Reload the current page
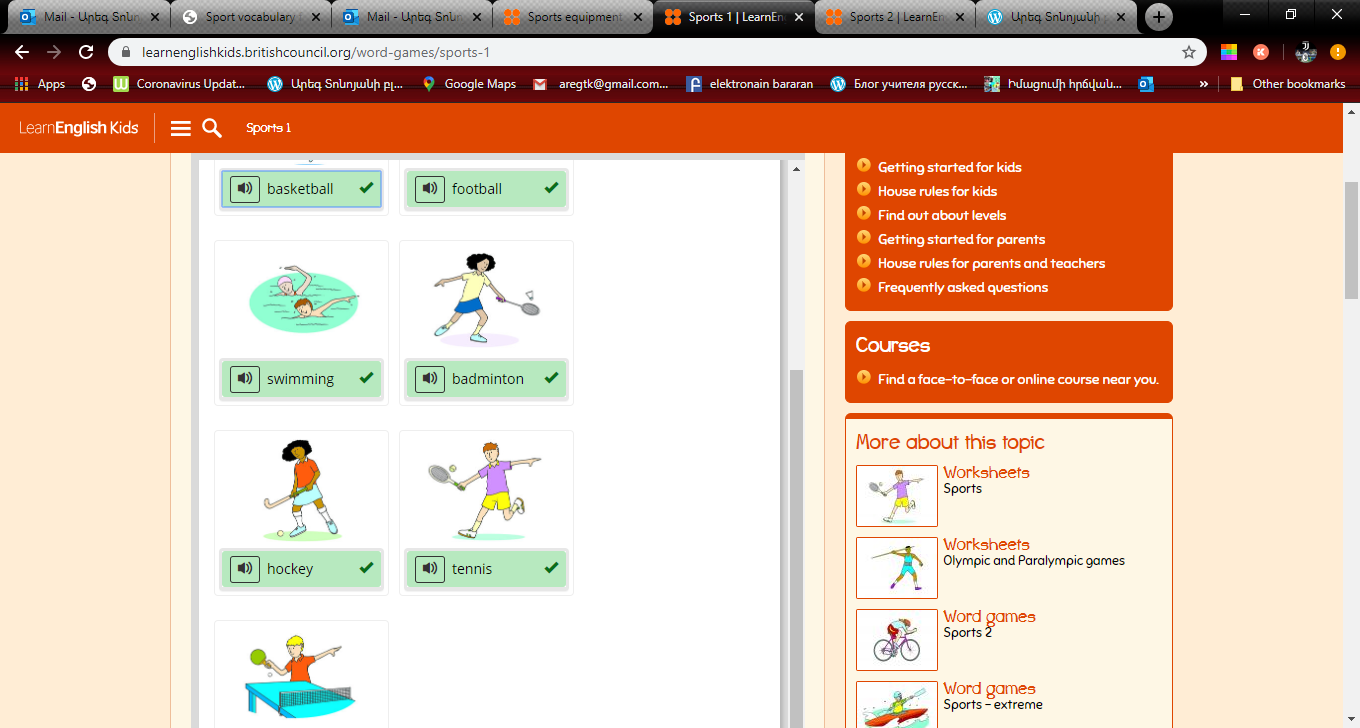The width and height of the screenshot is (1360, 728). click(86, 52)
